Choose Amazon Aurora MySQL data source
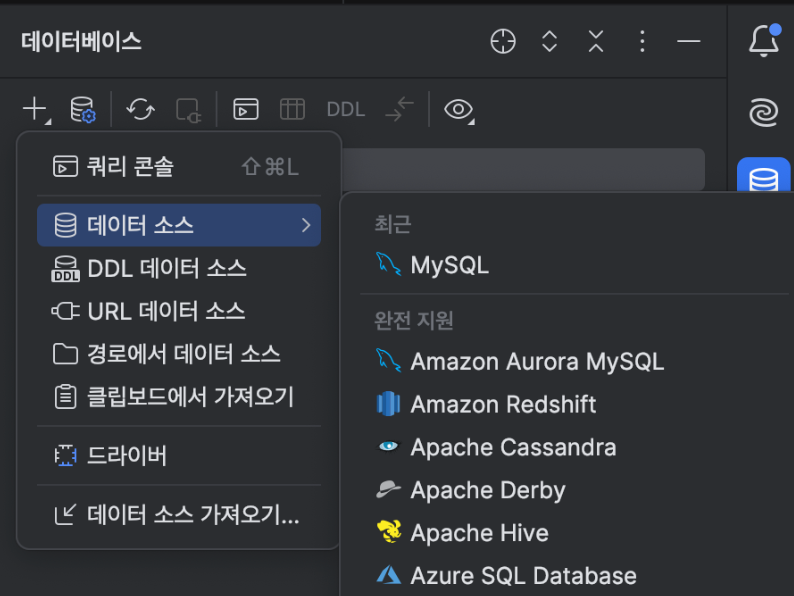This screenshot has height=596, width=794. pos(575,362)
